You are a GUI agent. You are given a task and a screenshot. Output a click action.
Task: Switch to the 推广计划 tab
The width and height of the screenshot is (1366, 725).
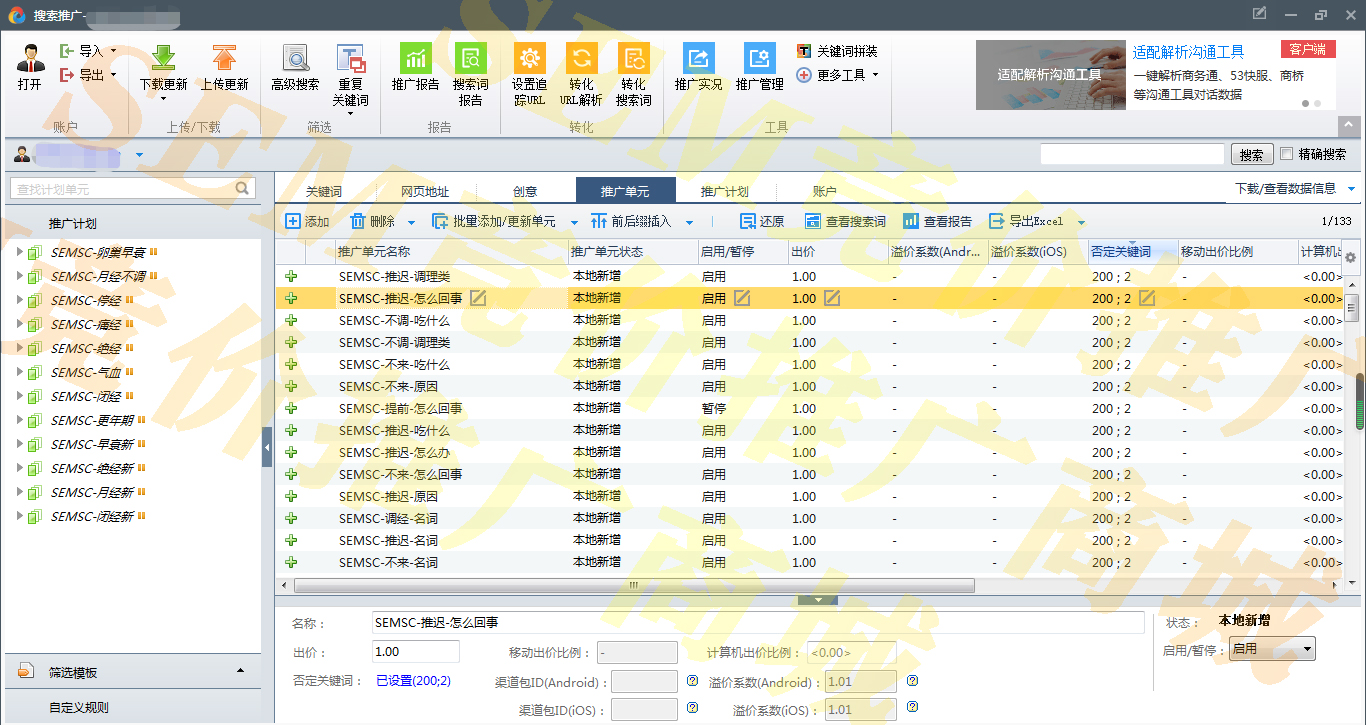(x=725, y=191)
